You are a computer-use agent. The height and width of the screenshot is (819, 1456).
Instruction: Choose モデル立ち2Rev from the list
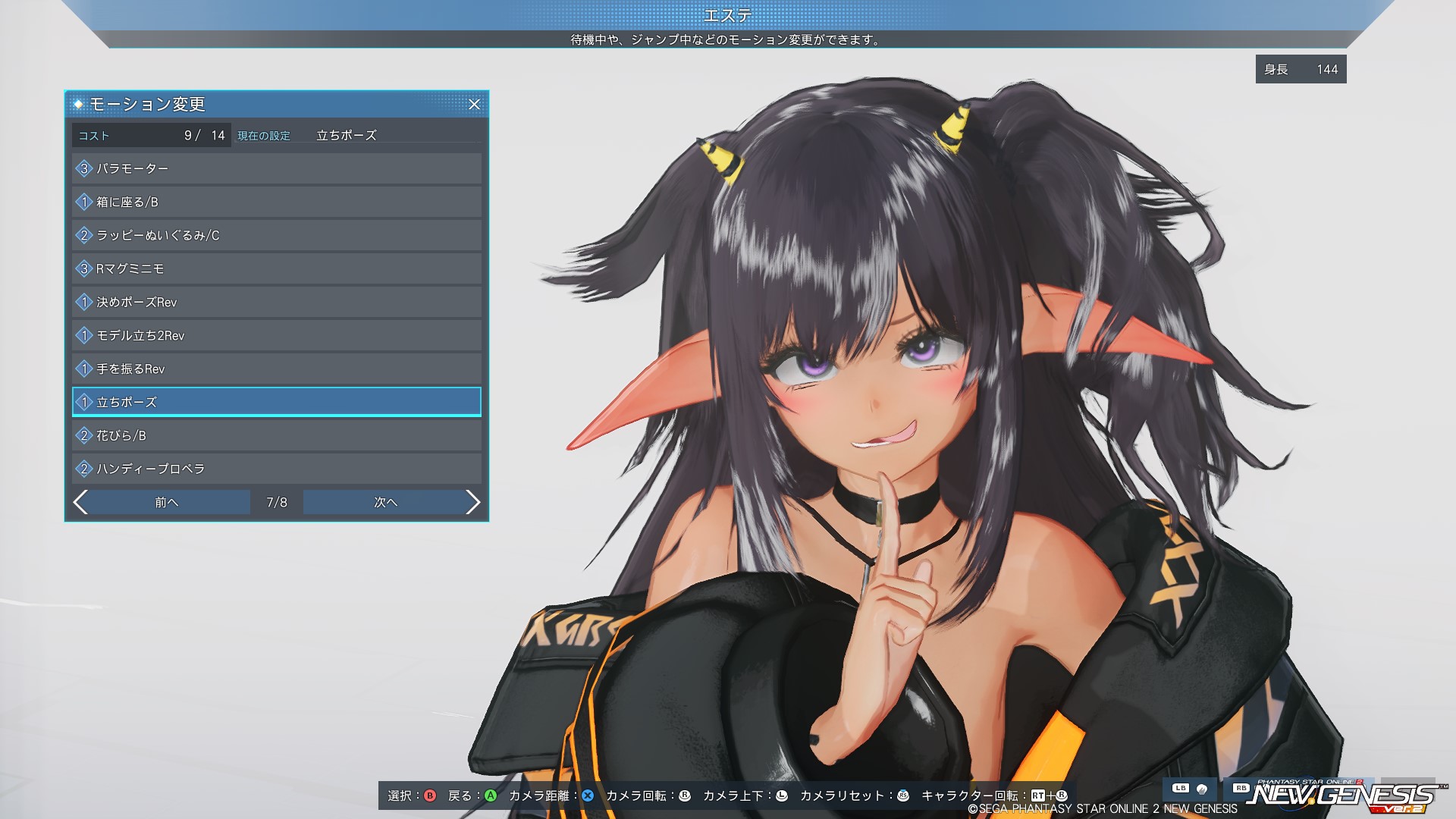pos(277,335)
